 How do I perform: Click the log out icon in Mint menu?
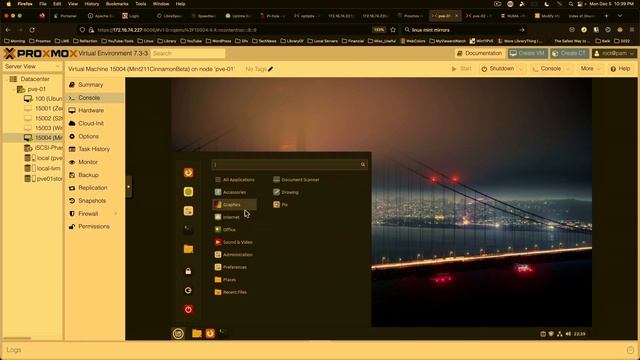click(x=188, y=291)
